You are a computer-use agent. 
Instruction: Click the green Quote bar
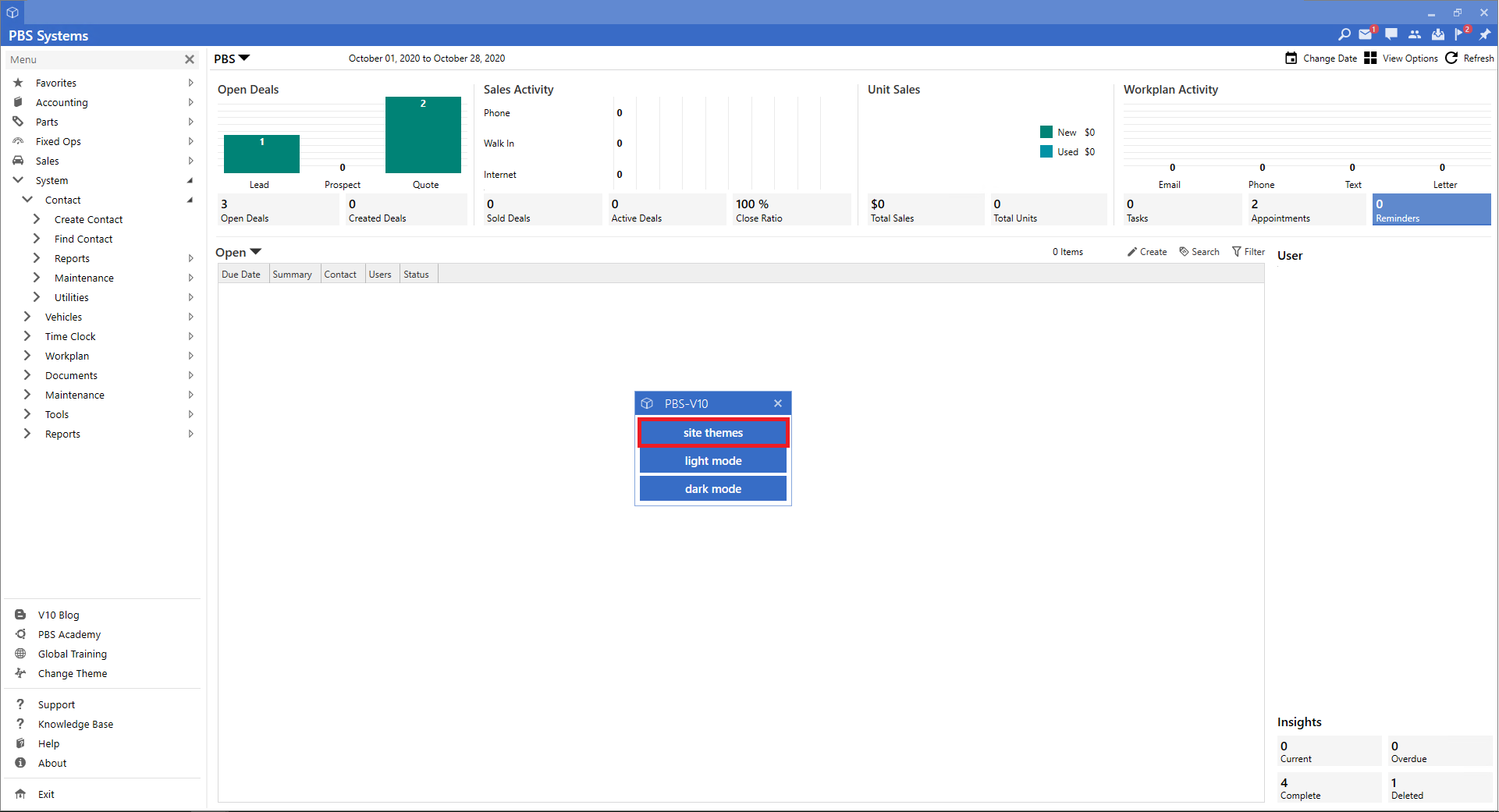423,135
